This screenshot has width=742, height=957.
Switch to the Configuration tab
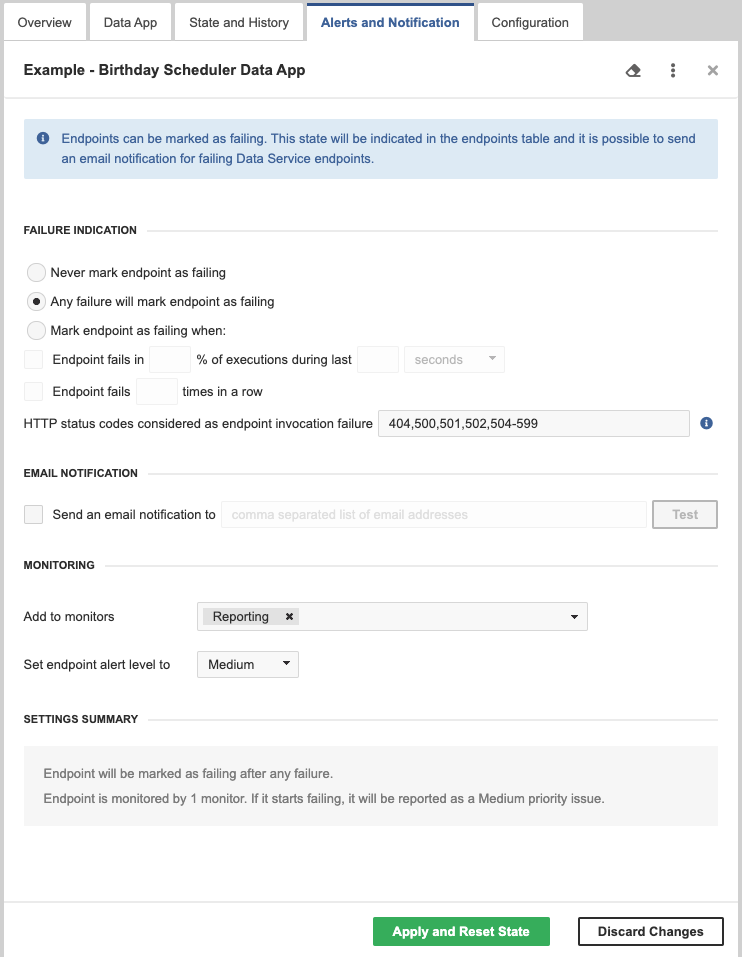pyautogui.click(x=529, y=22)
